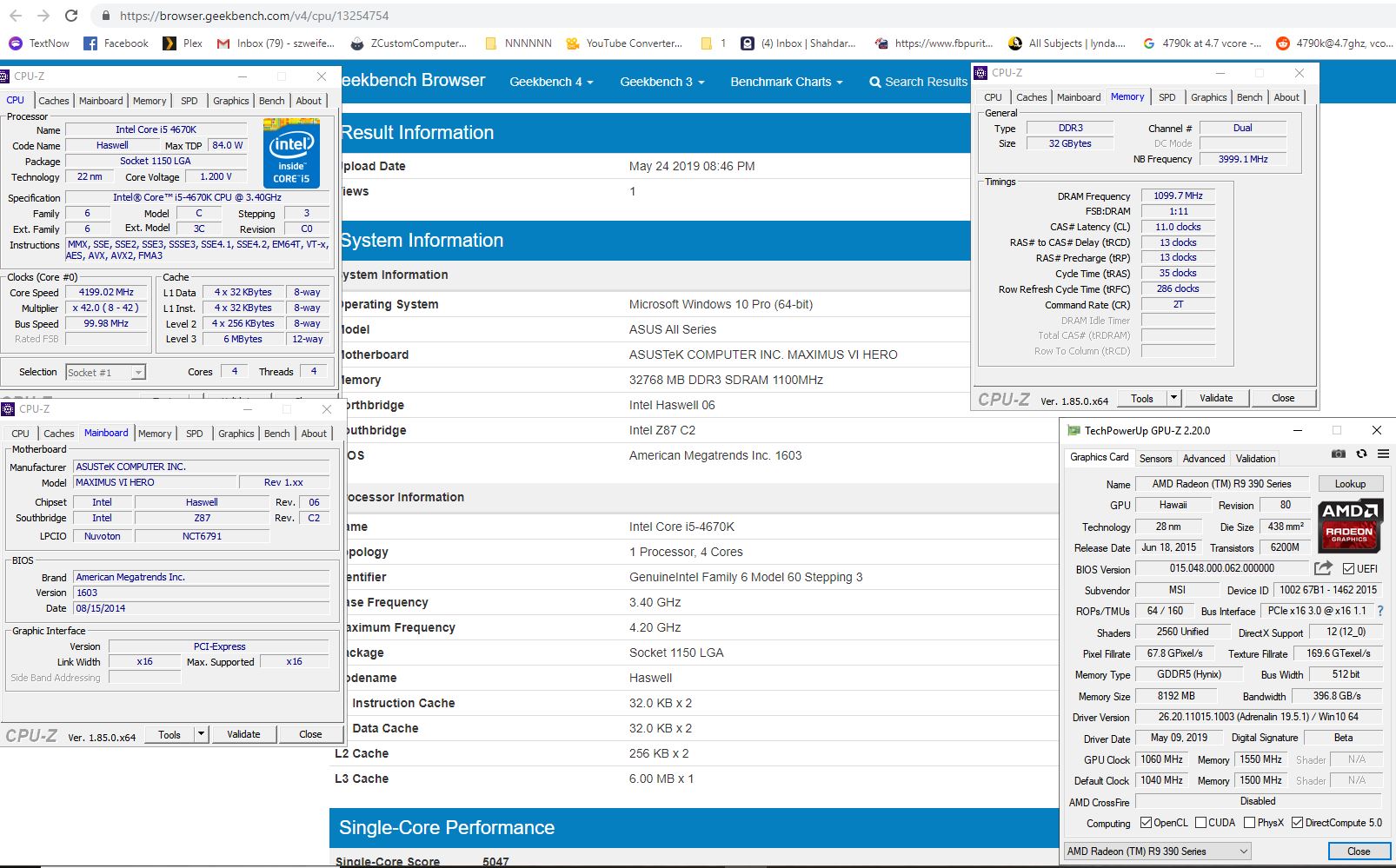Open the (4) Inbox Shahdar bookmark

tap(798, 43)
